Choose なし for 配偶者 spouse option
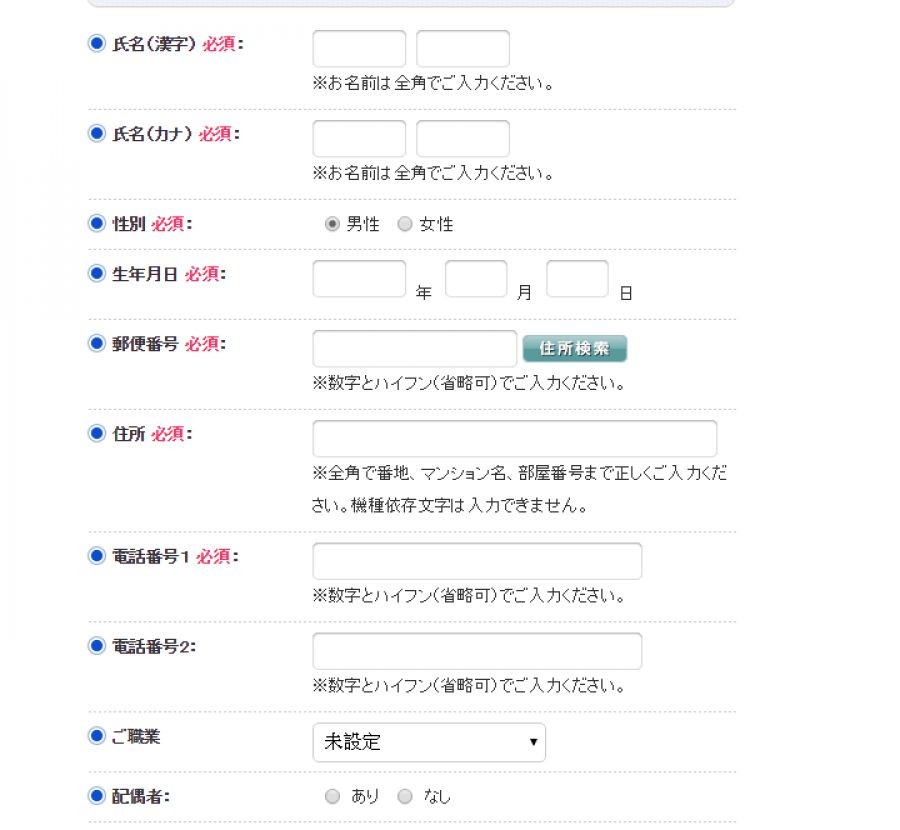The image size is (900, 830). [x=405, y=797]
